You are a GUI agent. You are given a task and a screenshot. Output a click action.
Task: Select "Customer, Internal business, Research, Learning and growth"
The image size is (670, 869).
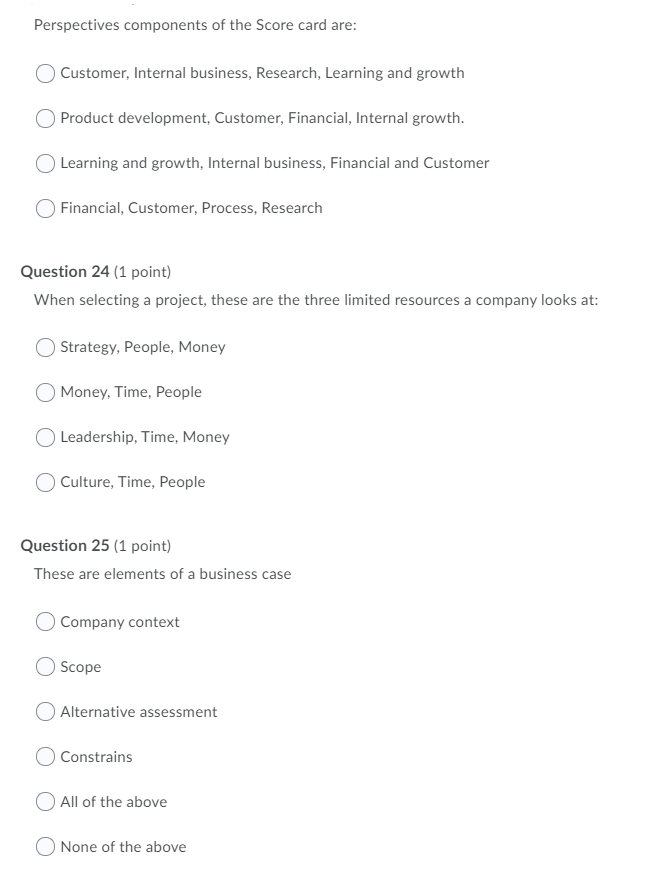tap(45, 73)
